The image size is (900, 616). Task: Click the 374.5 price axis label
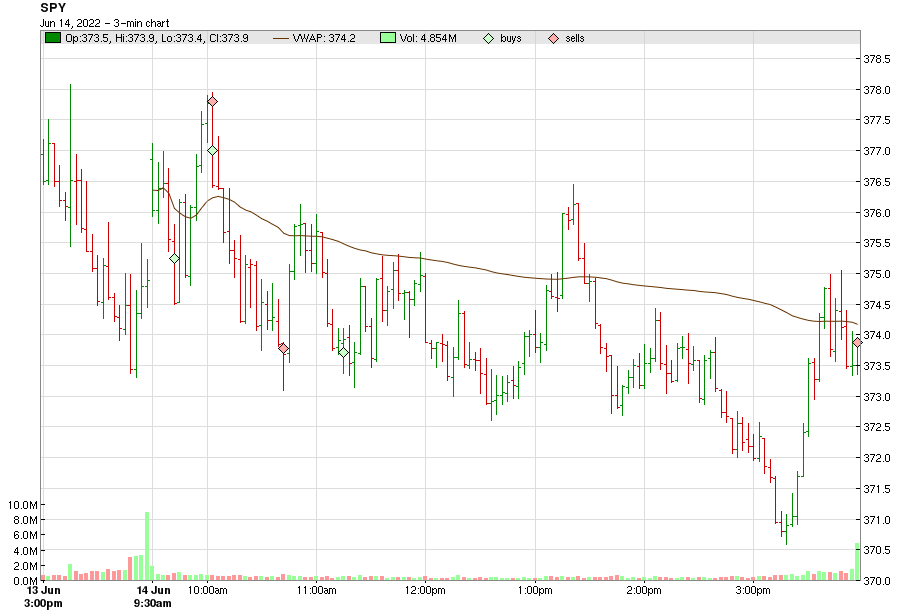point(877,305)
